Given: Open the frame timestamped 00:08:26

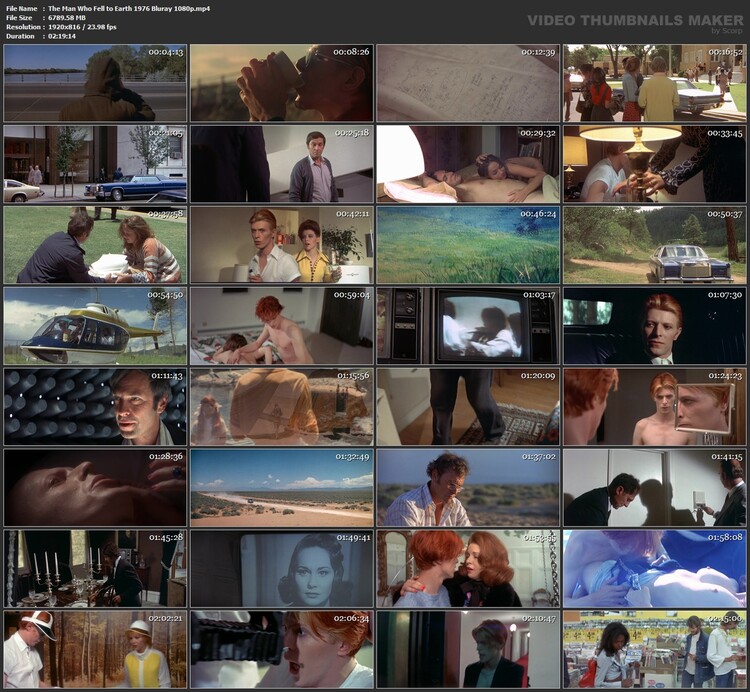Looking at the screenshot, I should pos(282,83).
